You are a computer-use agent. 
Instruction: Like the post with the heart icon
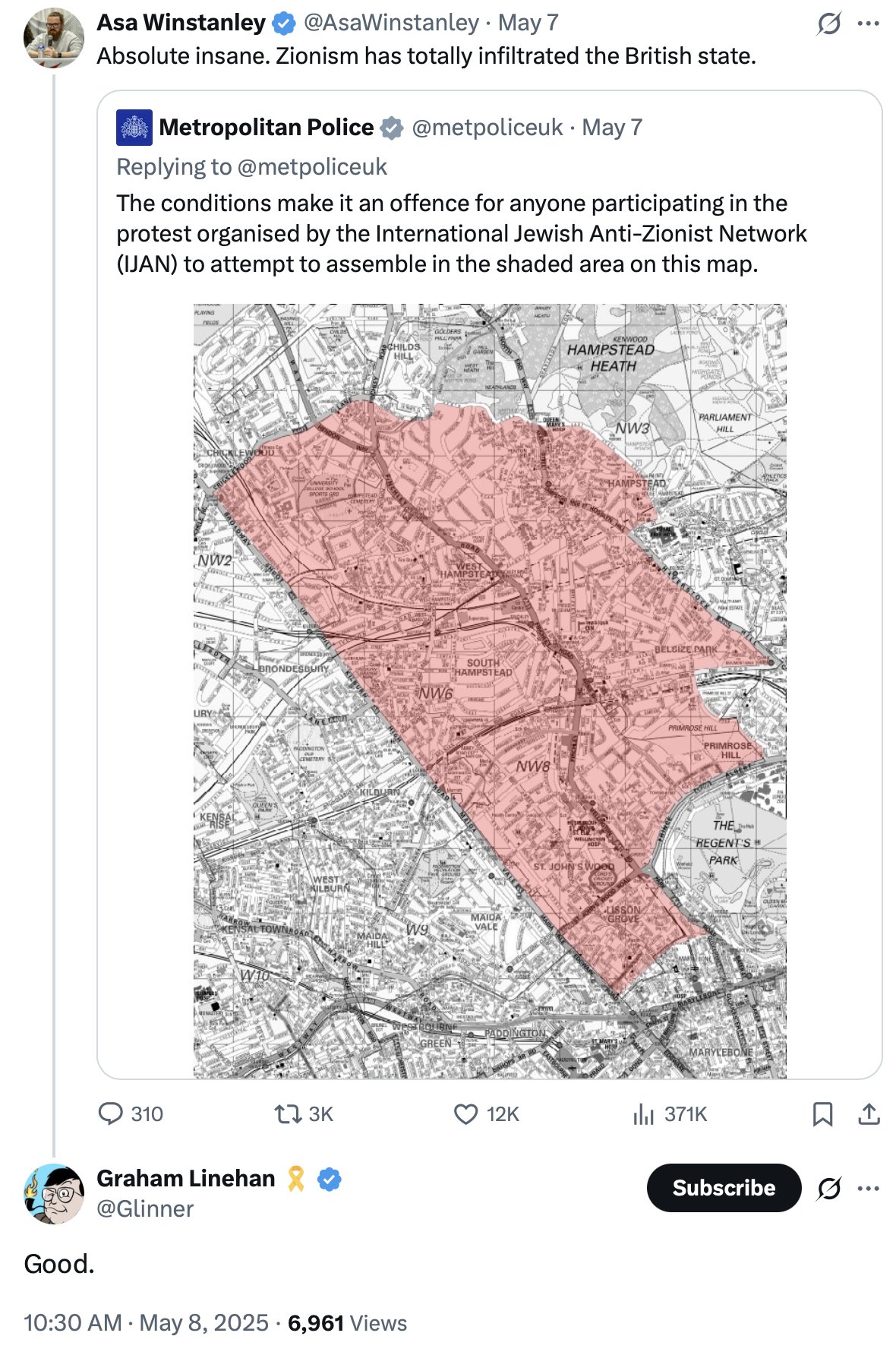coord(465,1114)
